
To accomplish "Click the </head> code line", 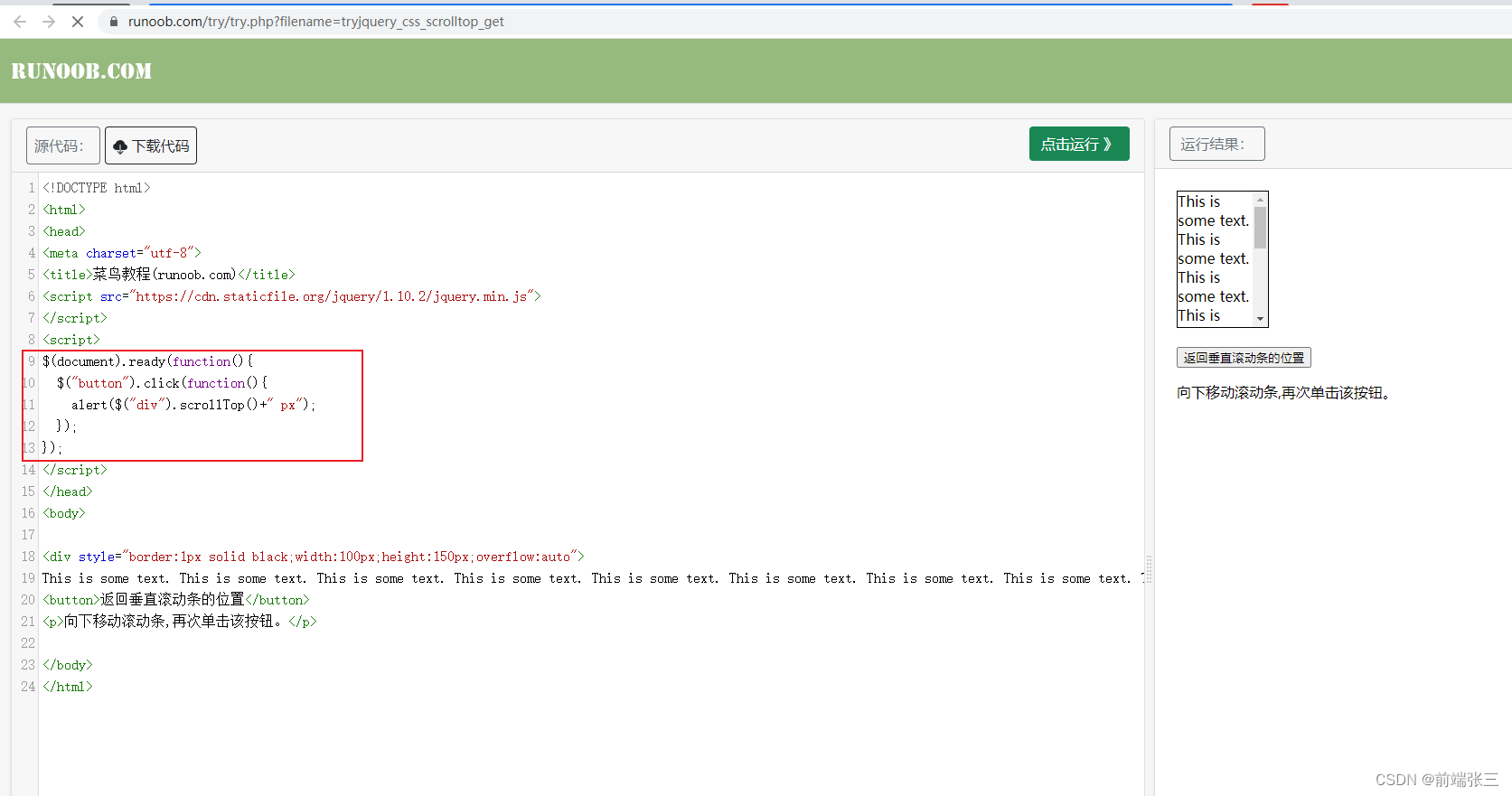I will [x=68, y=492].
